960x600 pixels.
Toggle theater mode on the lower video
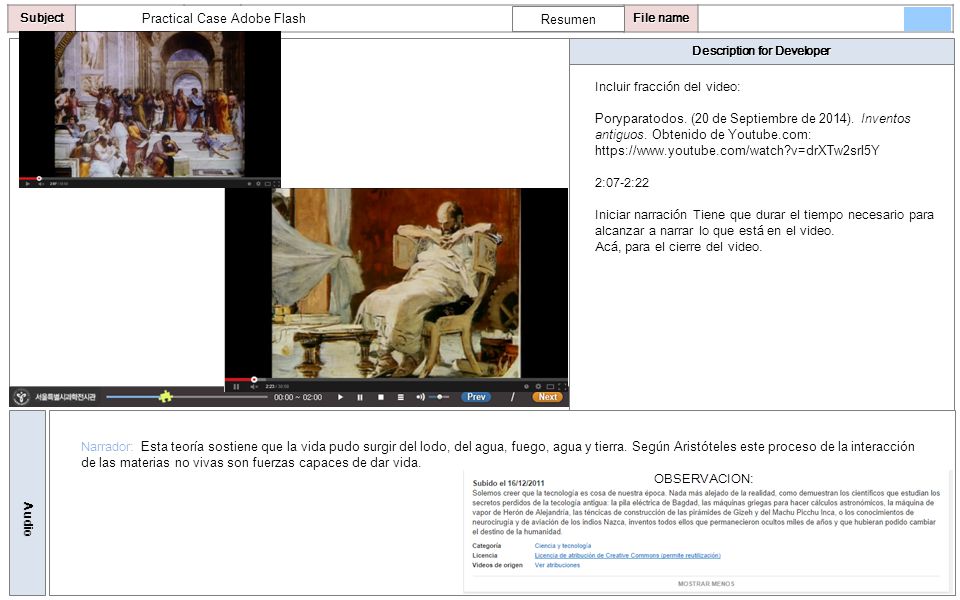coord(550,386)
